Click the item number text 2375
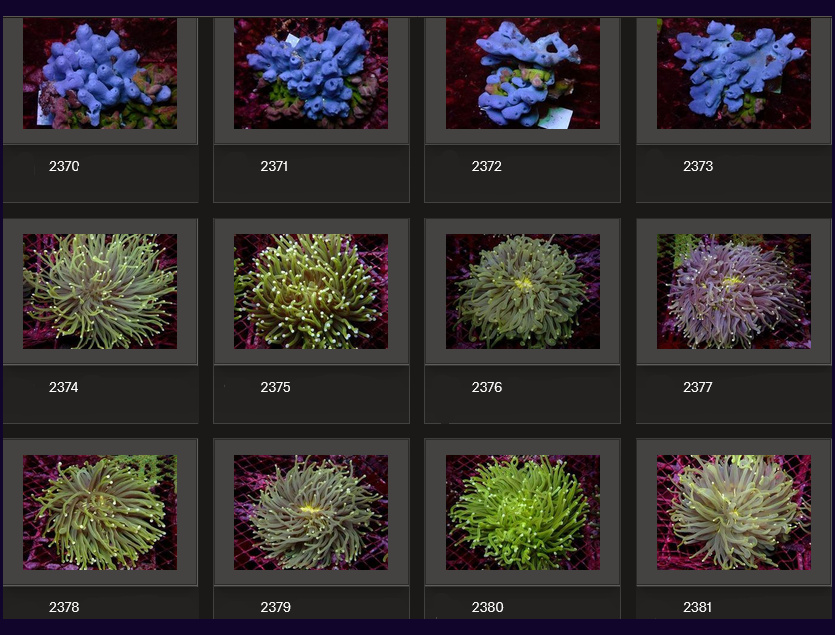This screenshot has height=635, width=835. point(275,387)
